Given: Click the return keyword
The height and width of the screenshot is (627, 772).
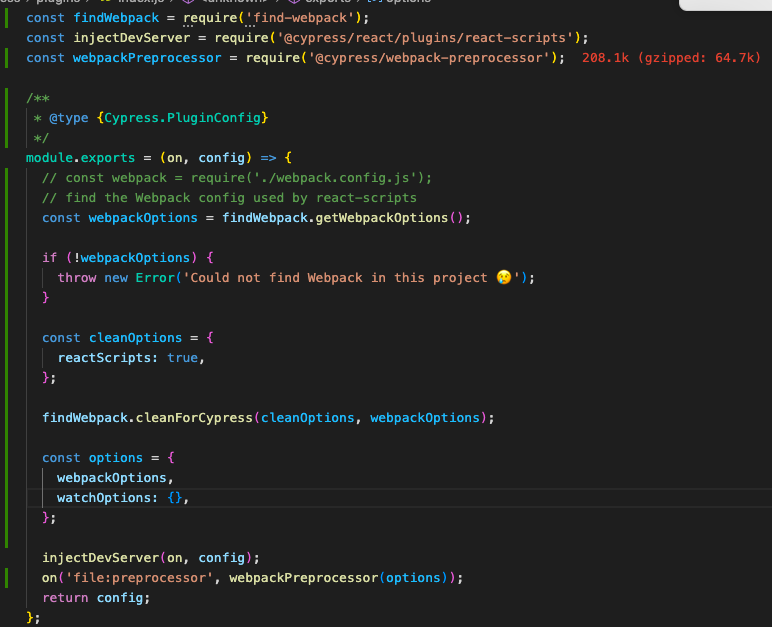Looking at the screenshot, I should tap(65, 598).
